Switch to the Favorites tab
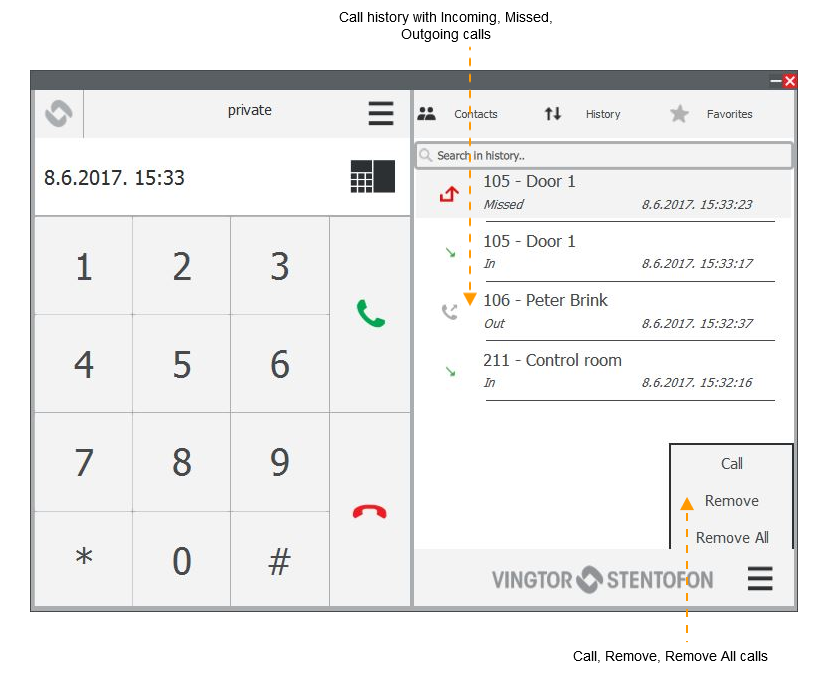 (x=729, y=114)
